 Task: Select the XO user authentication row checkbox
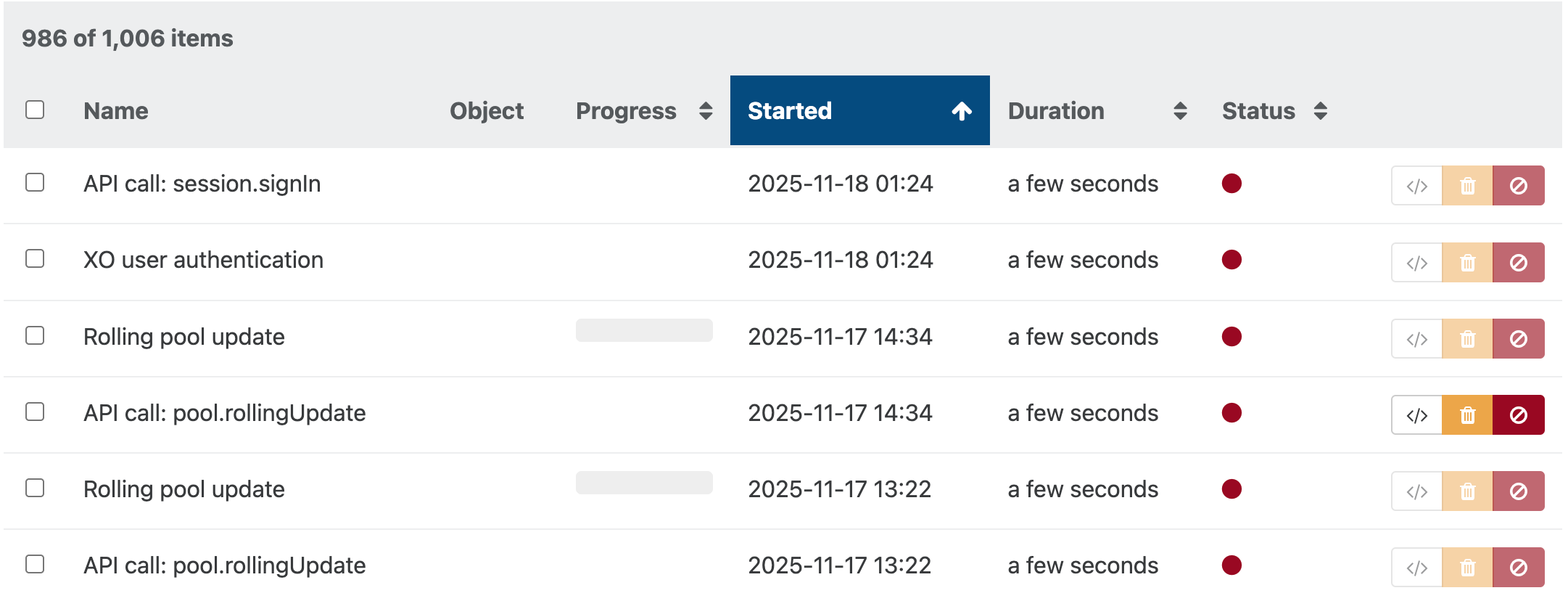click(35, 258)
